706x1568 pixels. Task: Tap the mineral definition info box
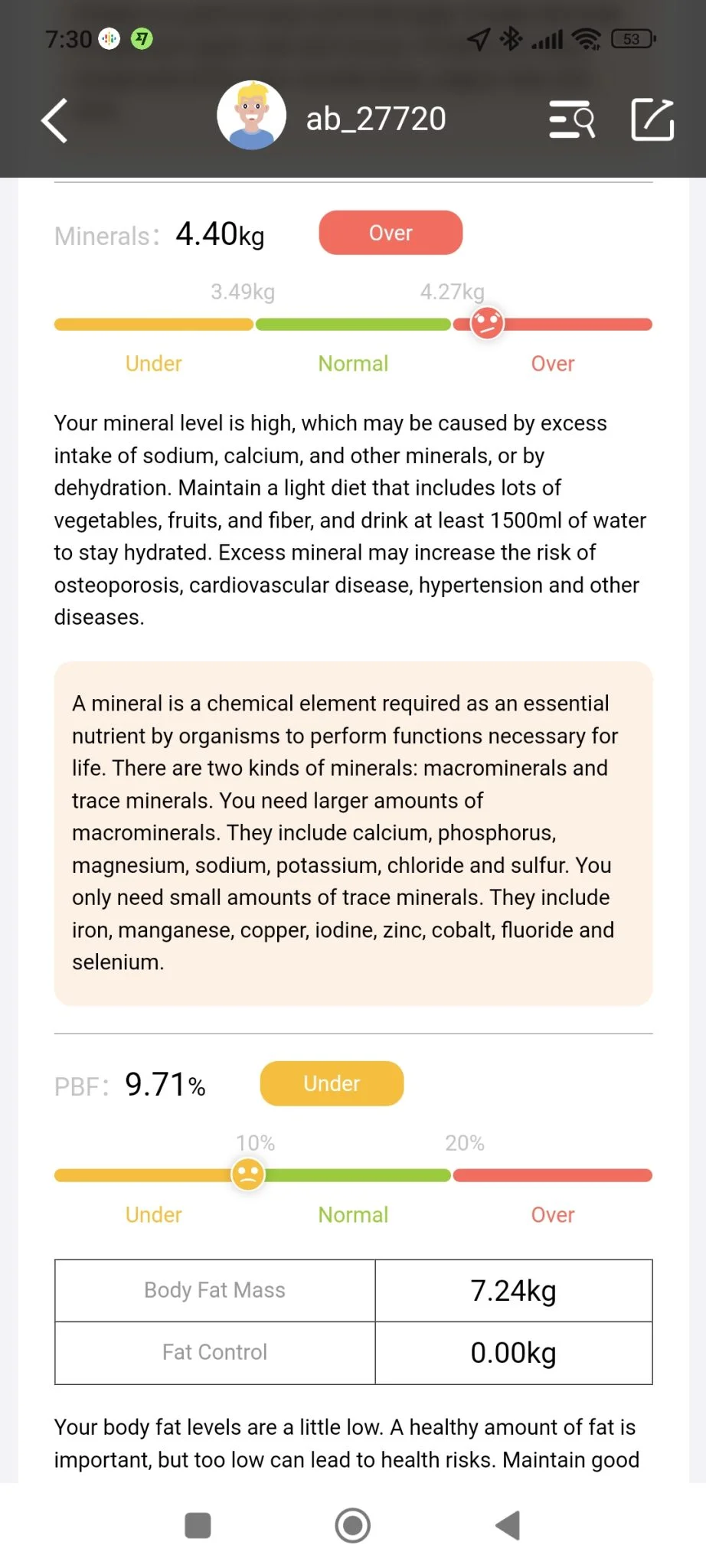coord(353,833)
